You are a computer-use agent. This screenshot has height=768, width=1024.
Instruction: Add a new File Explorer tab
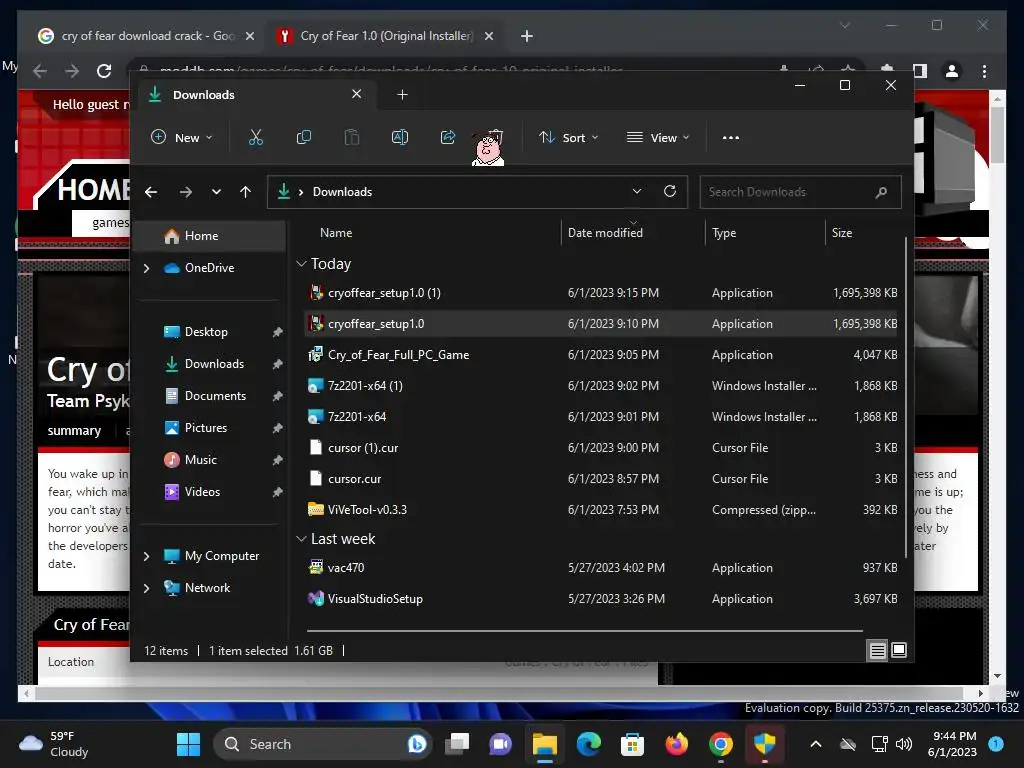402,95
